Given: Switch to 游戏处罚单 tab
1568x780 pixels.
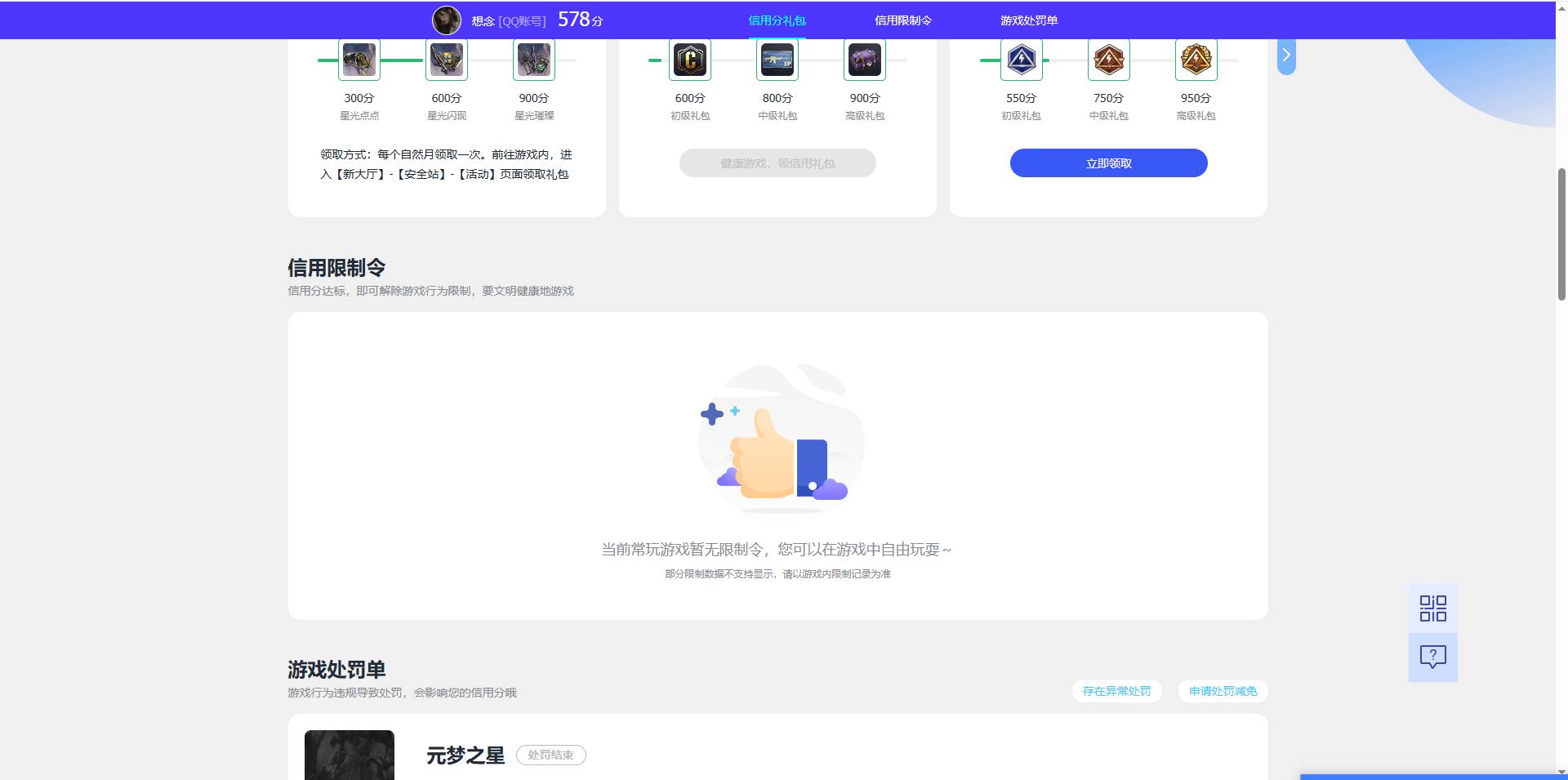Looking at the screenshot, I should coord(1029,20).
